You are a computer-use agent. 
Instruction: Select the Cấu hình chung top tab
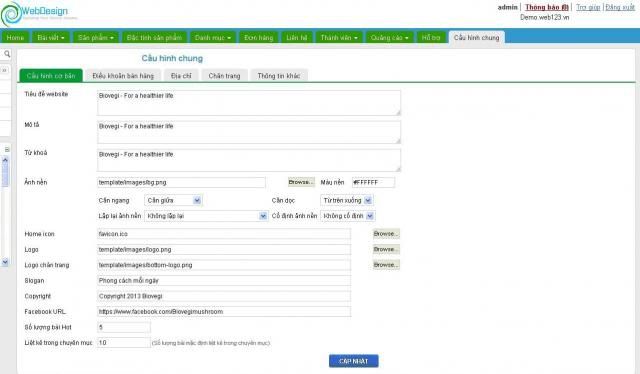476,38
